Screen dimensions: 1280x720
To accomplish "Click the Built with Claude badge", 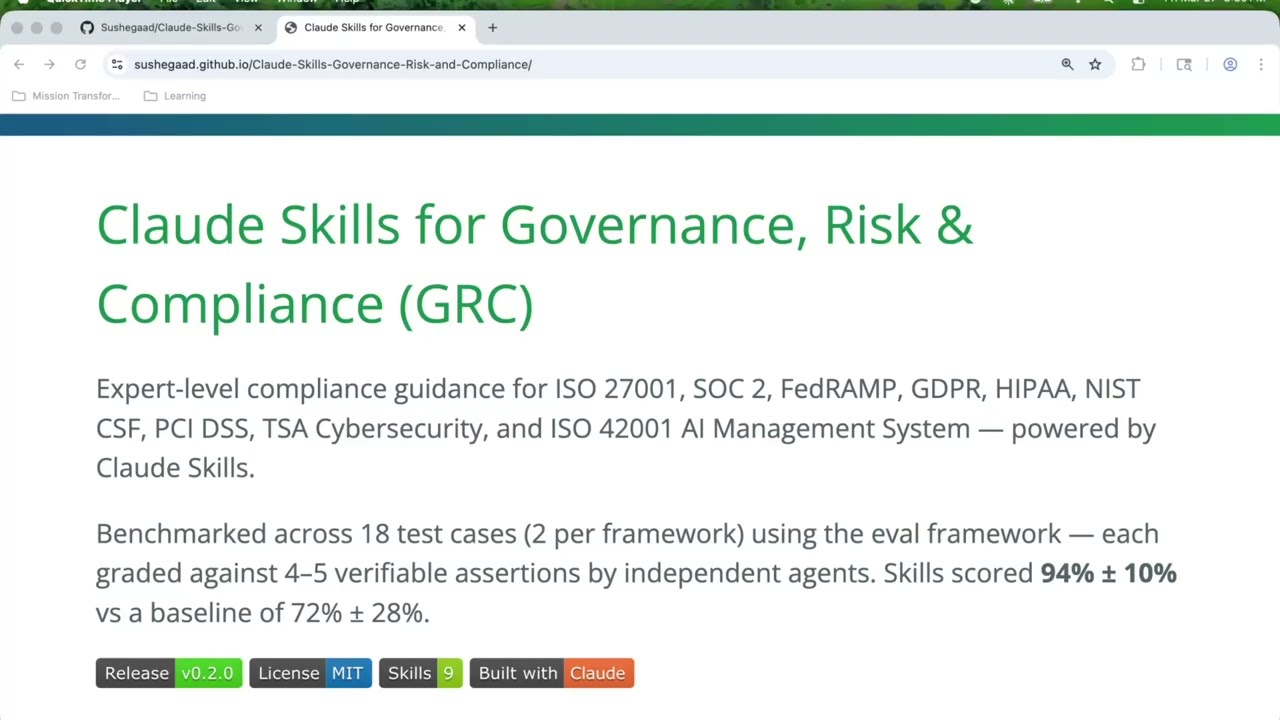I will pos(552,673).
